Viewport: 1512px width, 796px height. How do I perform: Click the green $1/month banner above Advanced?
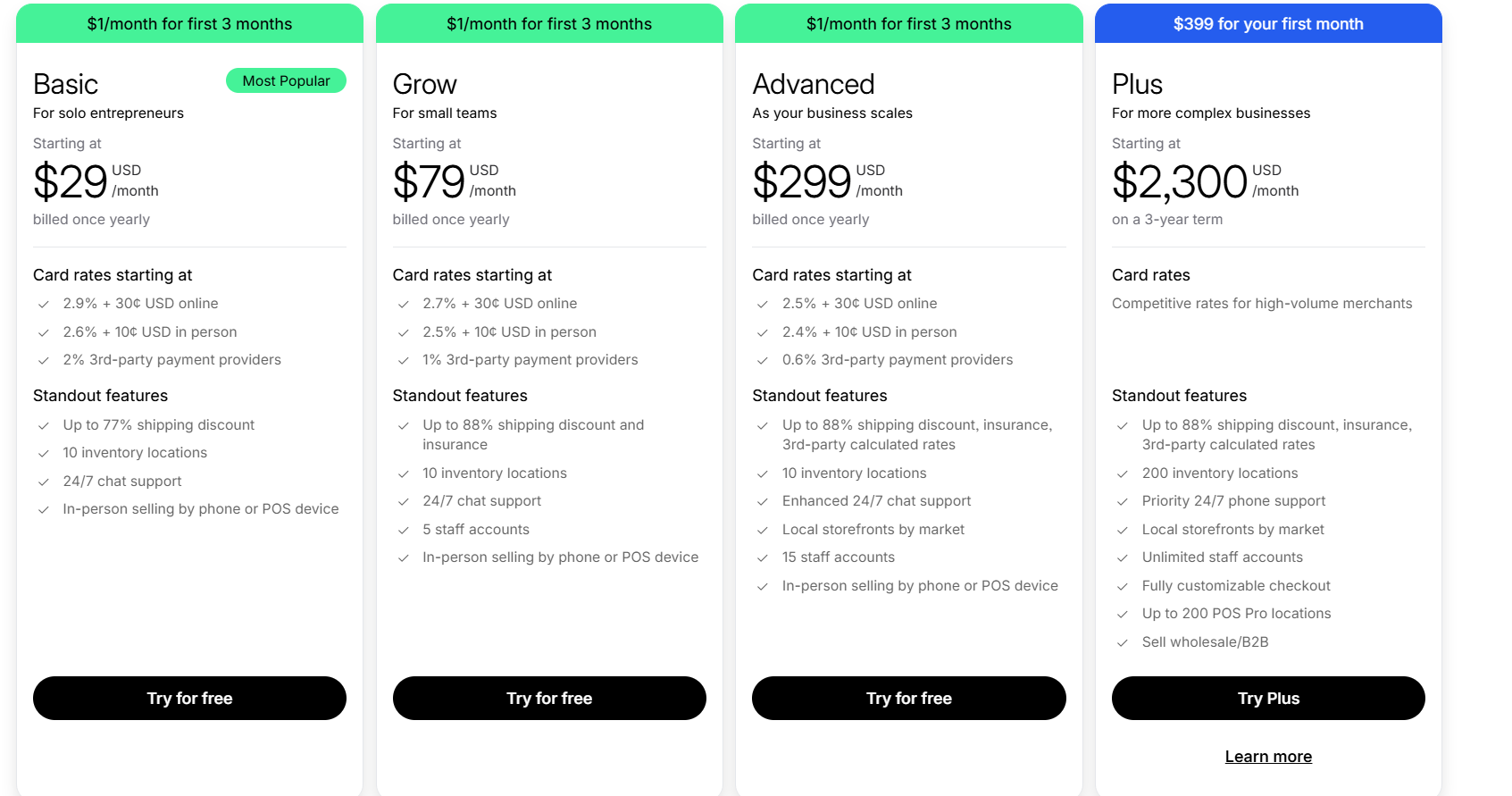(908, 24)
